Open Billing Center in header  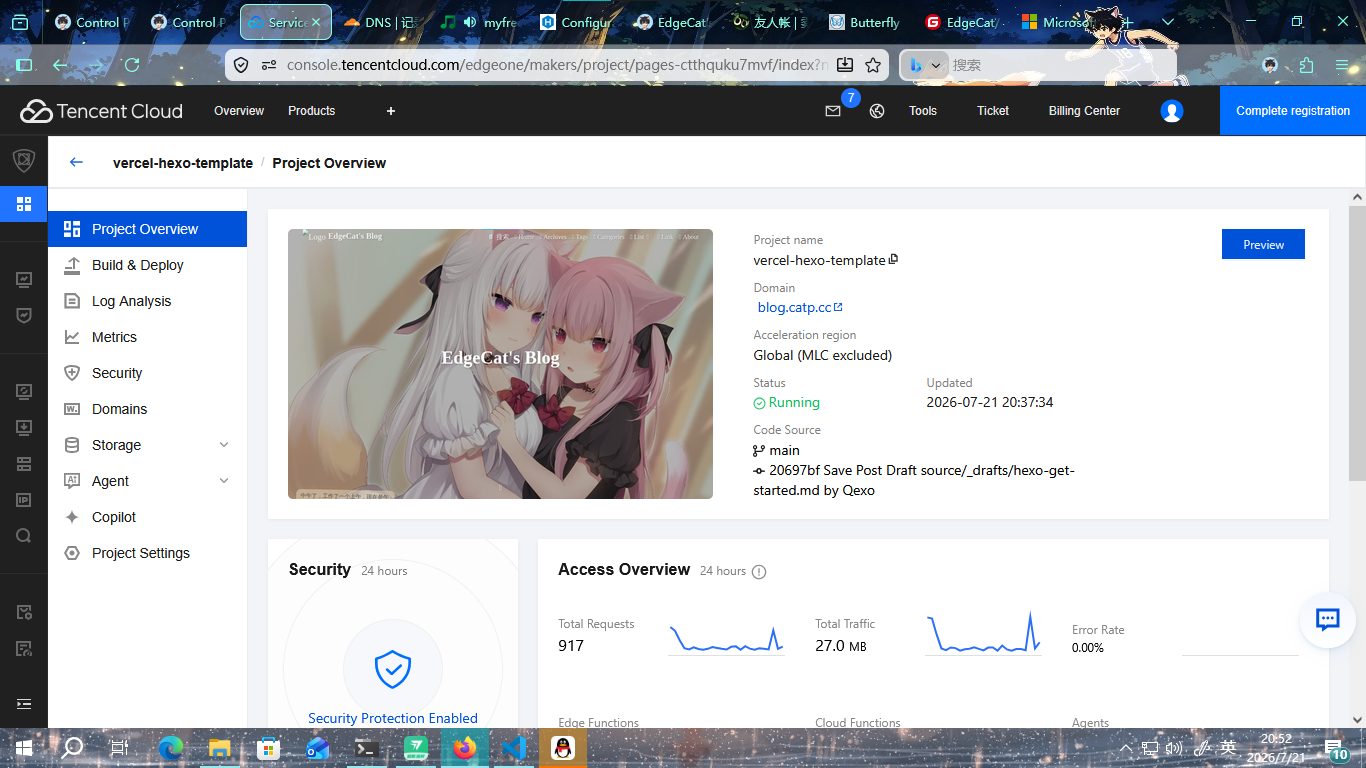coord(1084,111)
